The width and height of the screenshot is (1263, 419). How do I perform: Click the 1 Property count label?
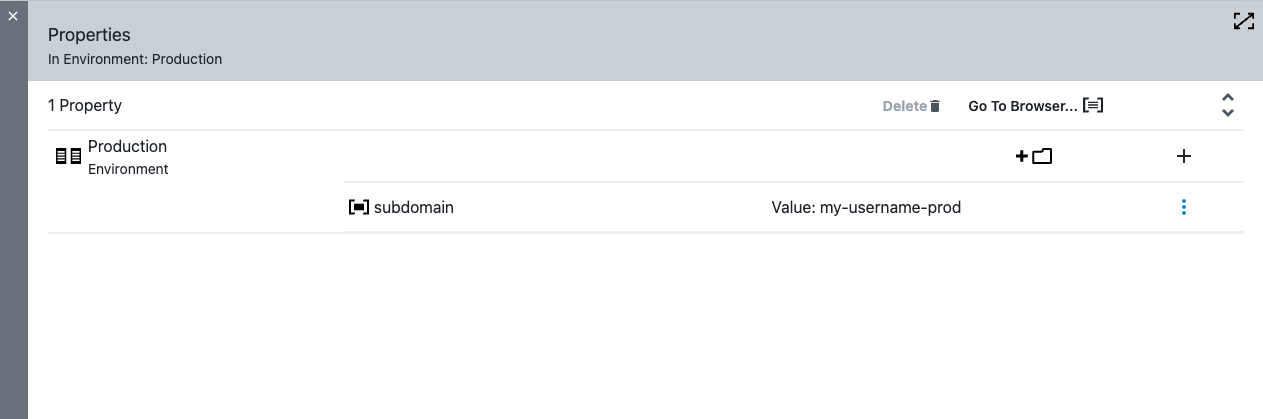tap(85, 105)
